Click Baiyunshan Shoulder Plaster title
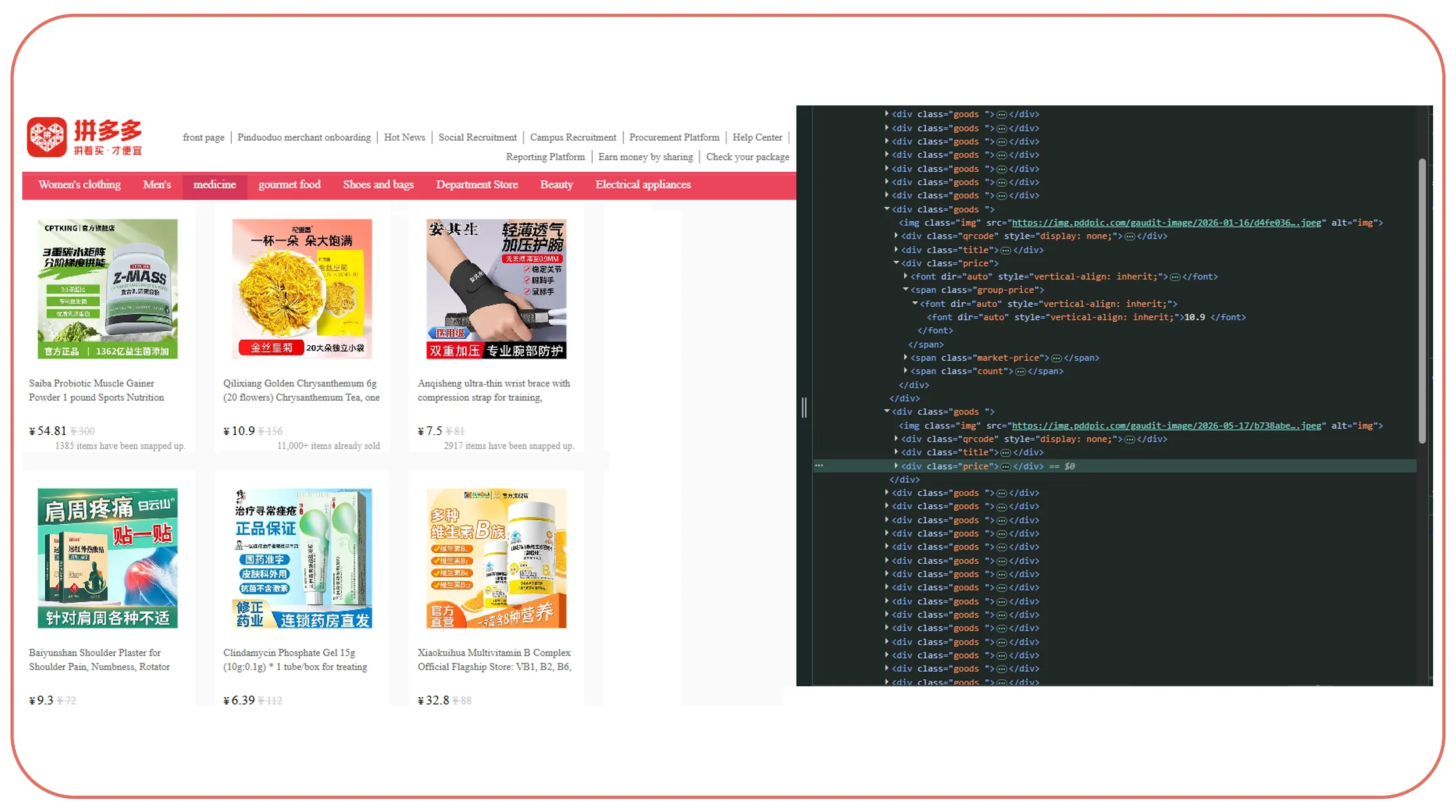 (99, 659)
